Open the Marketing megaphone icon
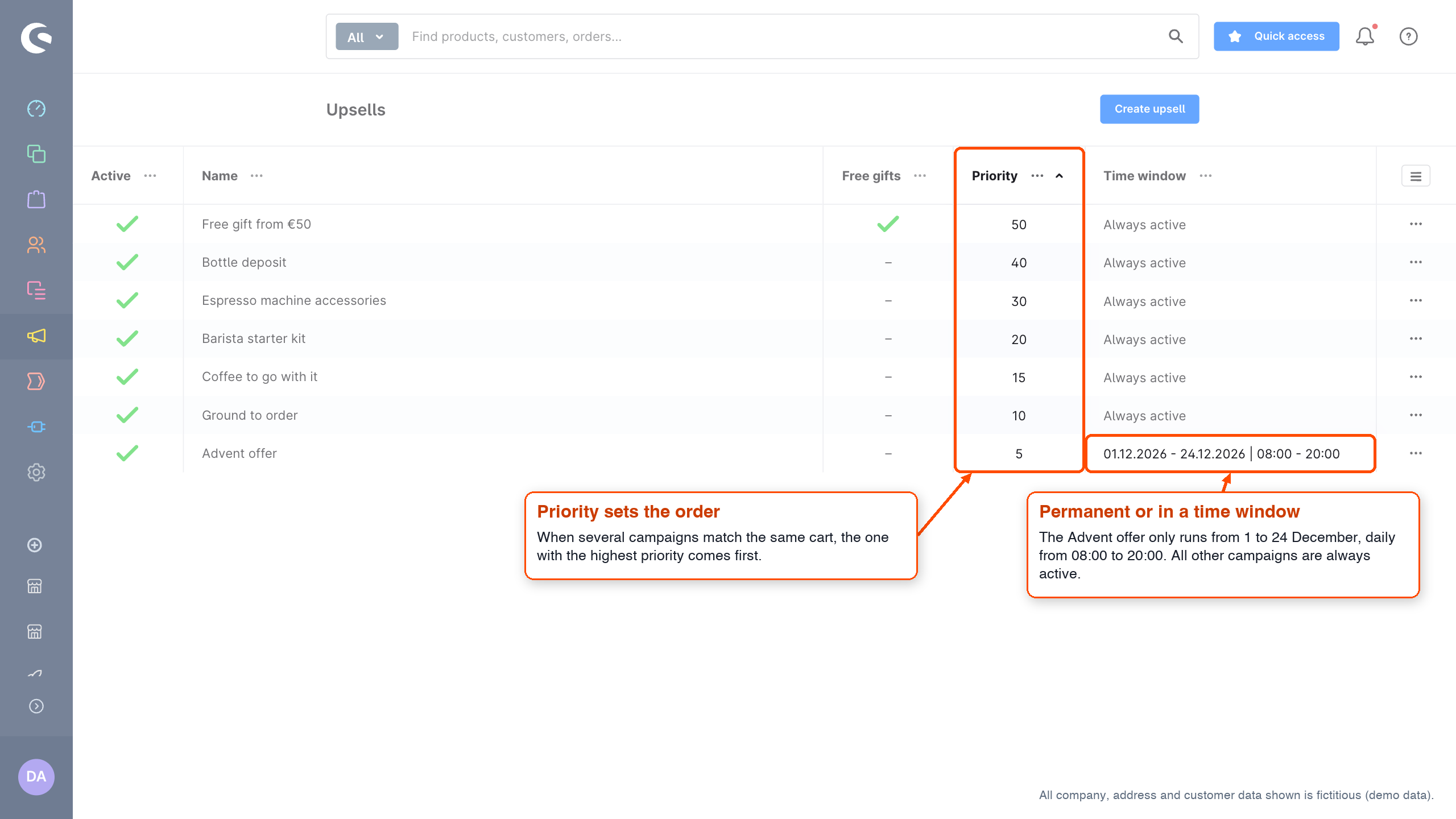 click(x=36, y=336)
